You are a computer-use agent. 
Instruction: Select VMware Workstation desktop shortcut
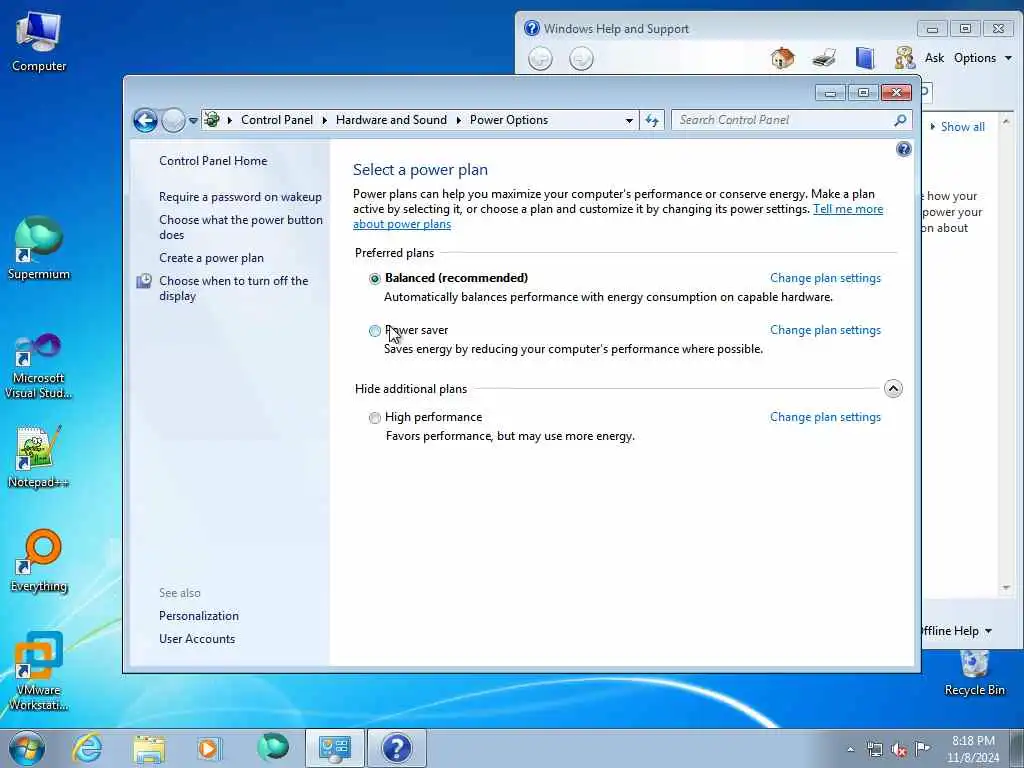39,671
